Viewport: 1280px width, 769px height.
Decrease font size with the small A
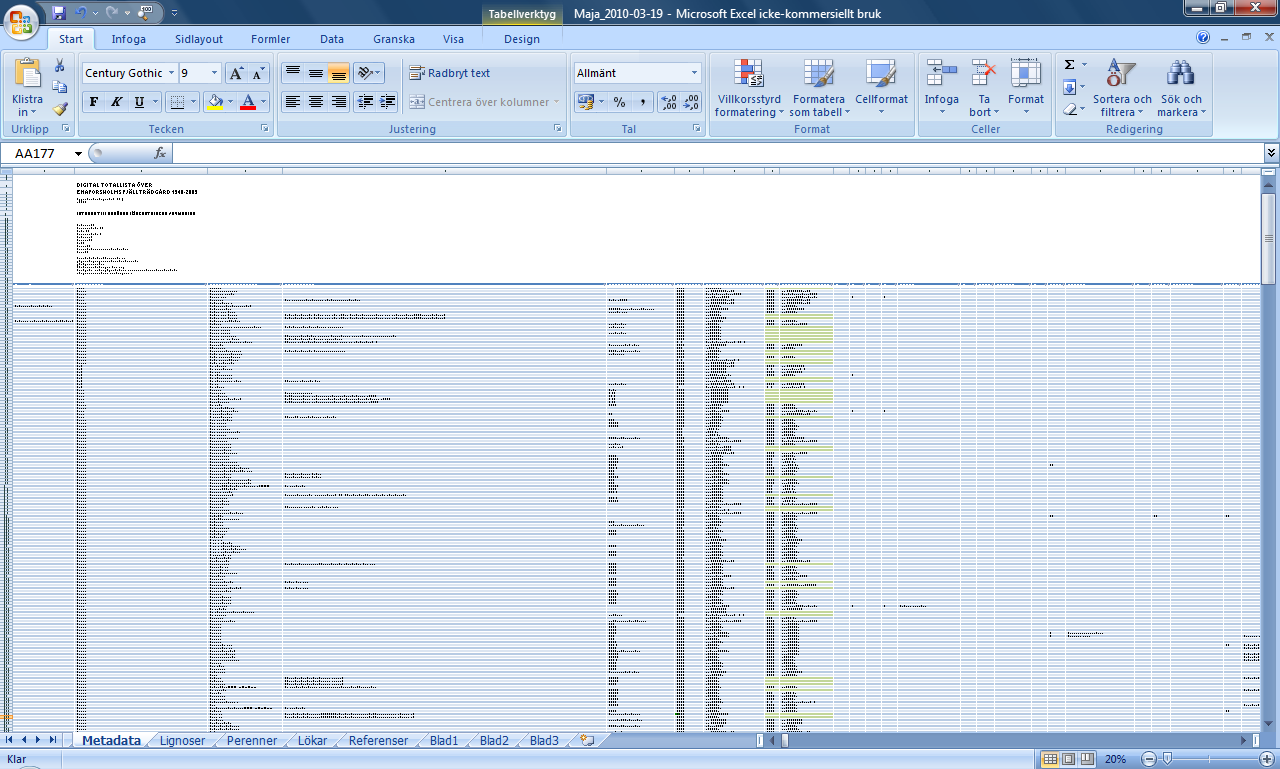[258, 73]
